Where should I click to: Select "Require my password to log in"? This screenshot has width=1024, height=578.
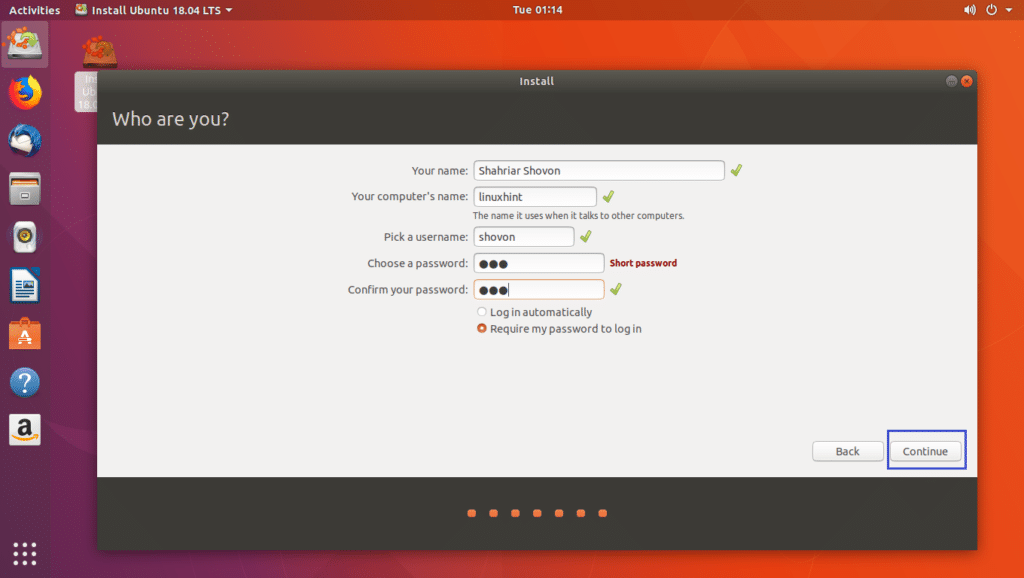[x=481, y=328]
